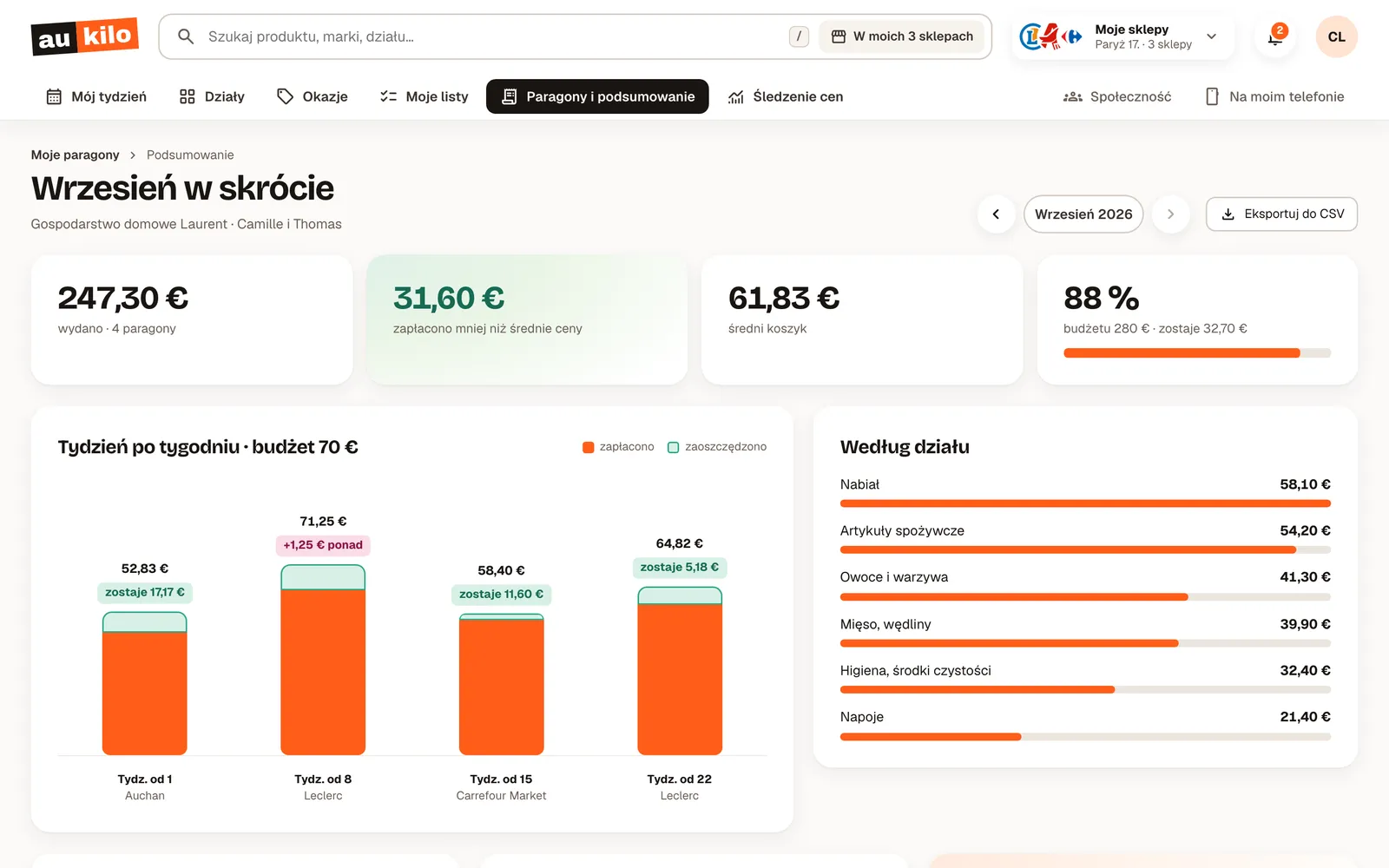Click the chart icon beside Śledzenie cen
The height and width of the screenshot is (868, 1389).
point(736,96)
